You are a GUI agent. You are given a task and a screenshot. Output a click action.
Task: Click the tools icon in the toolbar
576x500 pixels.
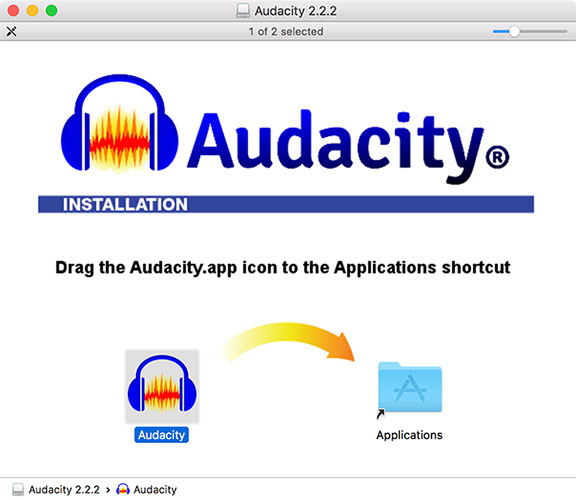tap(11, 32)
